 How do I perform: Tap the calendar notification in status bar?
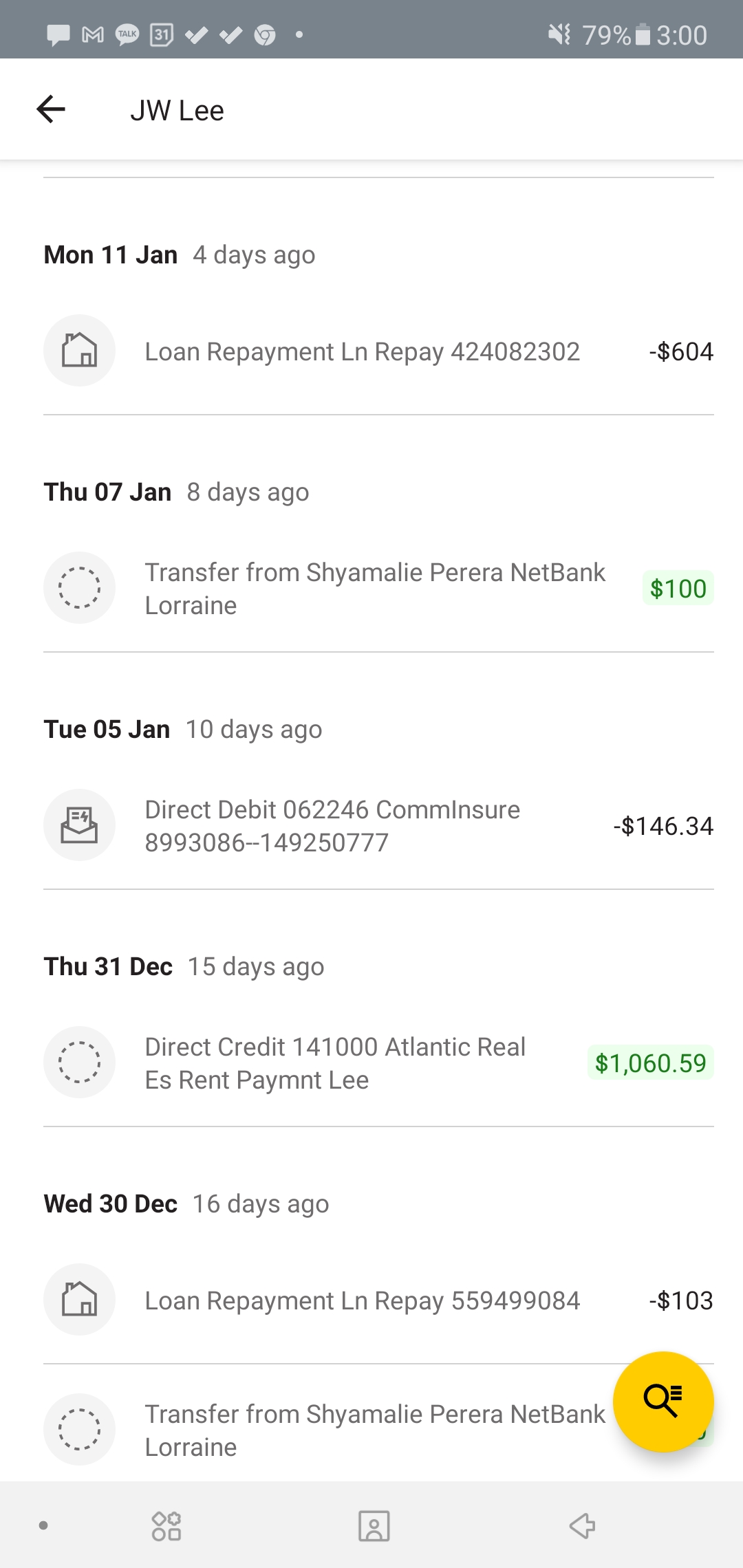pos(162,34)
